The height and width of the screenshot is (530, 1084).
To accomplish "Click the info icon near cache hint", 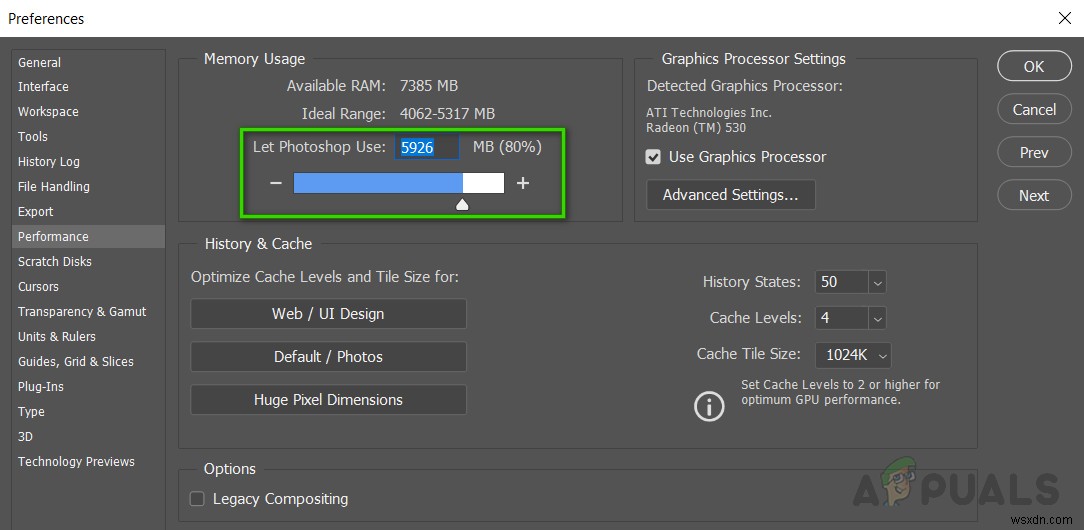I will tap(709, 405).
